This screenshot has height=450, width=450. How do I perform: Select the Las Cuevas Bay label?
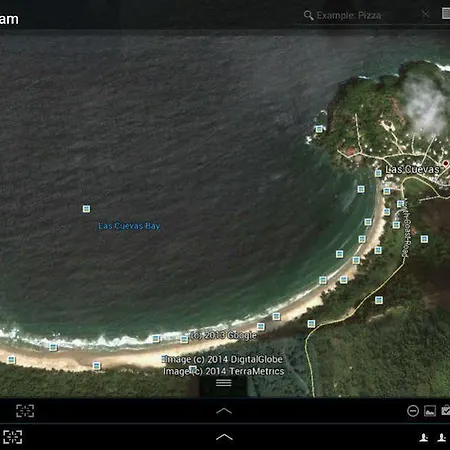(x=129, y=226)
